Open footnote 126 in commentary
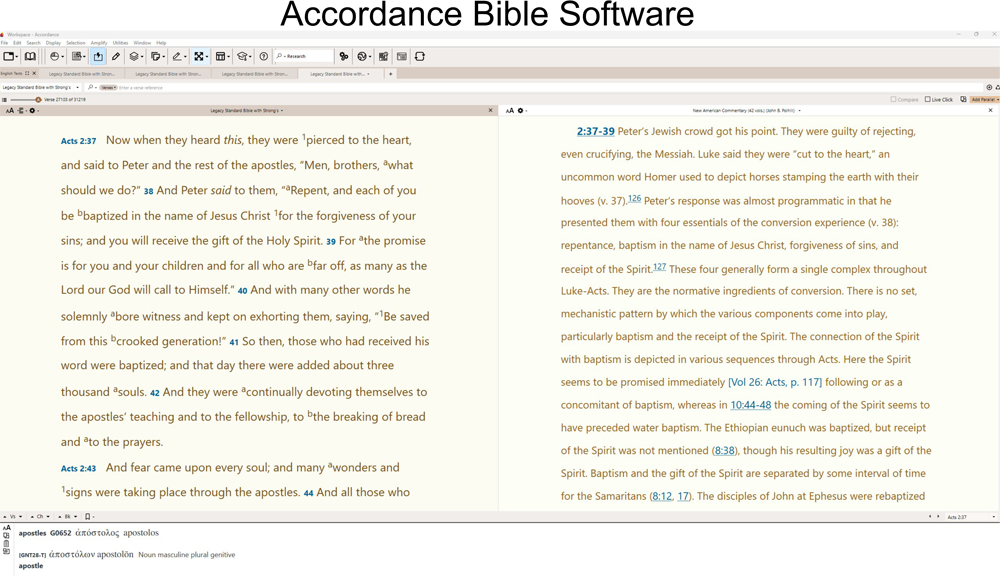This screenshot has height=576, width=1000. (x=635, y=198)
